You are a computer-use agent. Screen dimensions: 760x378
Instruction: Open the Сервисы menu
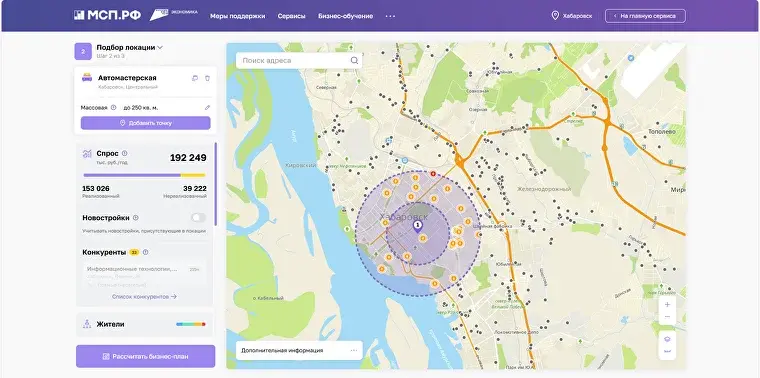coord(291,16)
